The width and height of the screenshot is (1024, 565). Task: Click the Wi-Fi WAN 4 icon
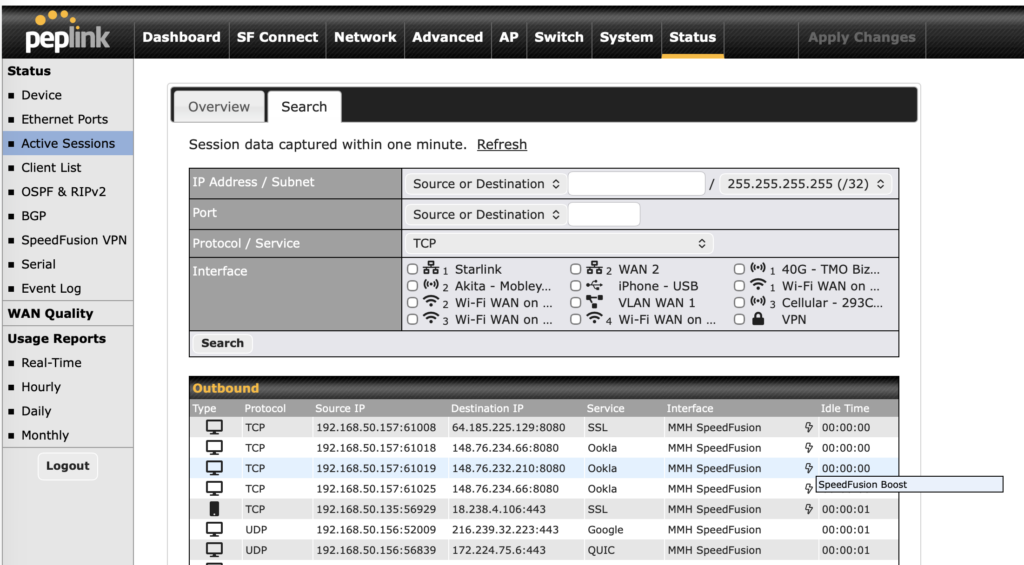[x=594, y=319]
